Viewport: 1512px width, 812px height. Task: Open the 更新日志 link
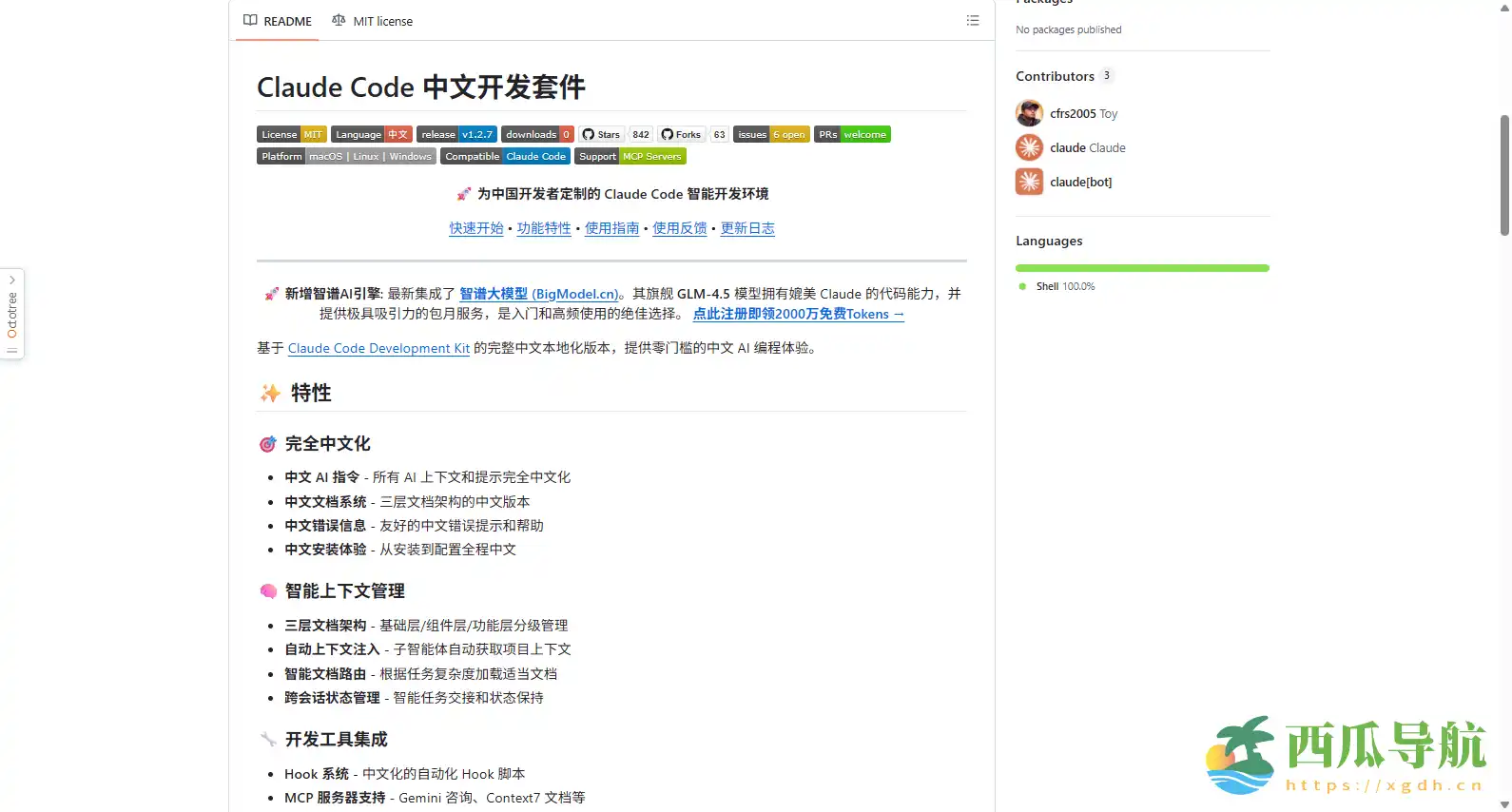click(x=746, y=228)
